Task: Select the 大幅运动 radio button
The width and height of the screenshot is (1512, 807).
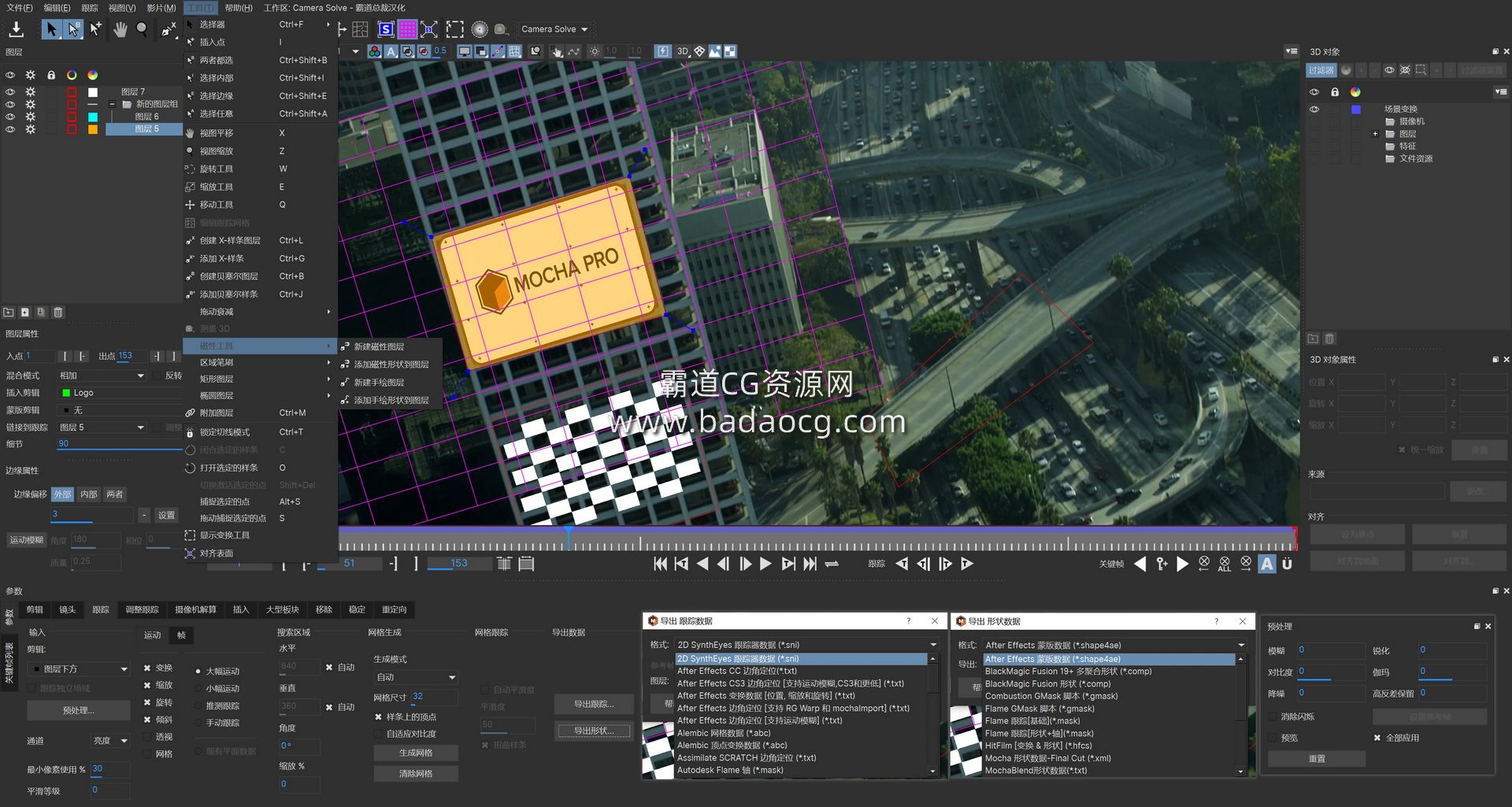Action: click(x=198, y=672)
